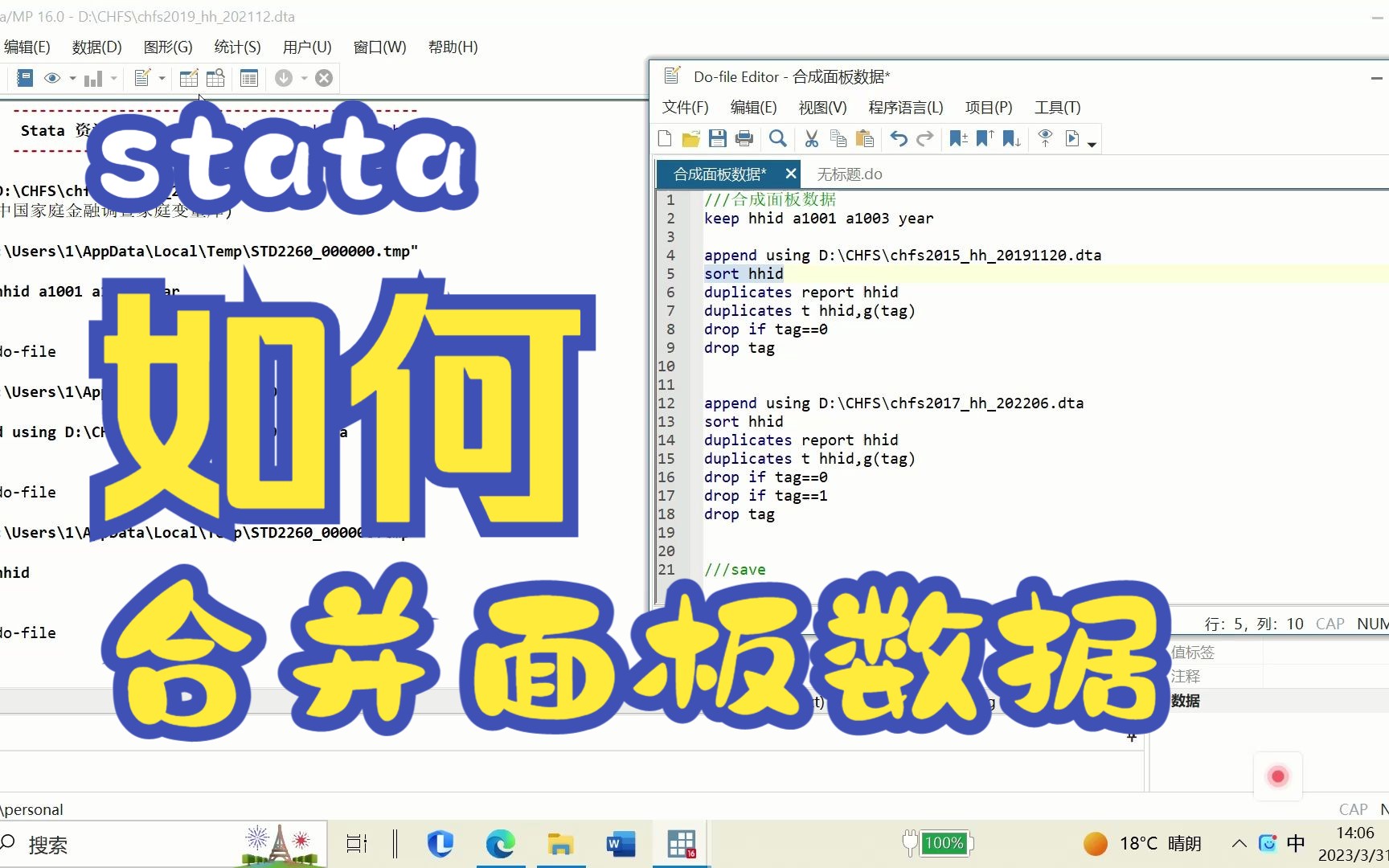This screenshot has height=868, width=1389.
Task: Open Word from the taskbar
Action: 621,844
